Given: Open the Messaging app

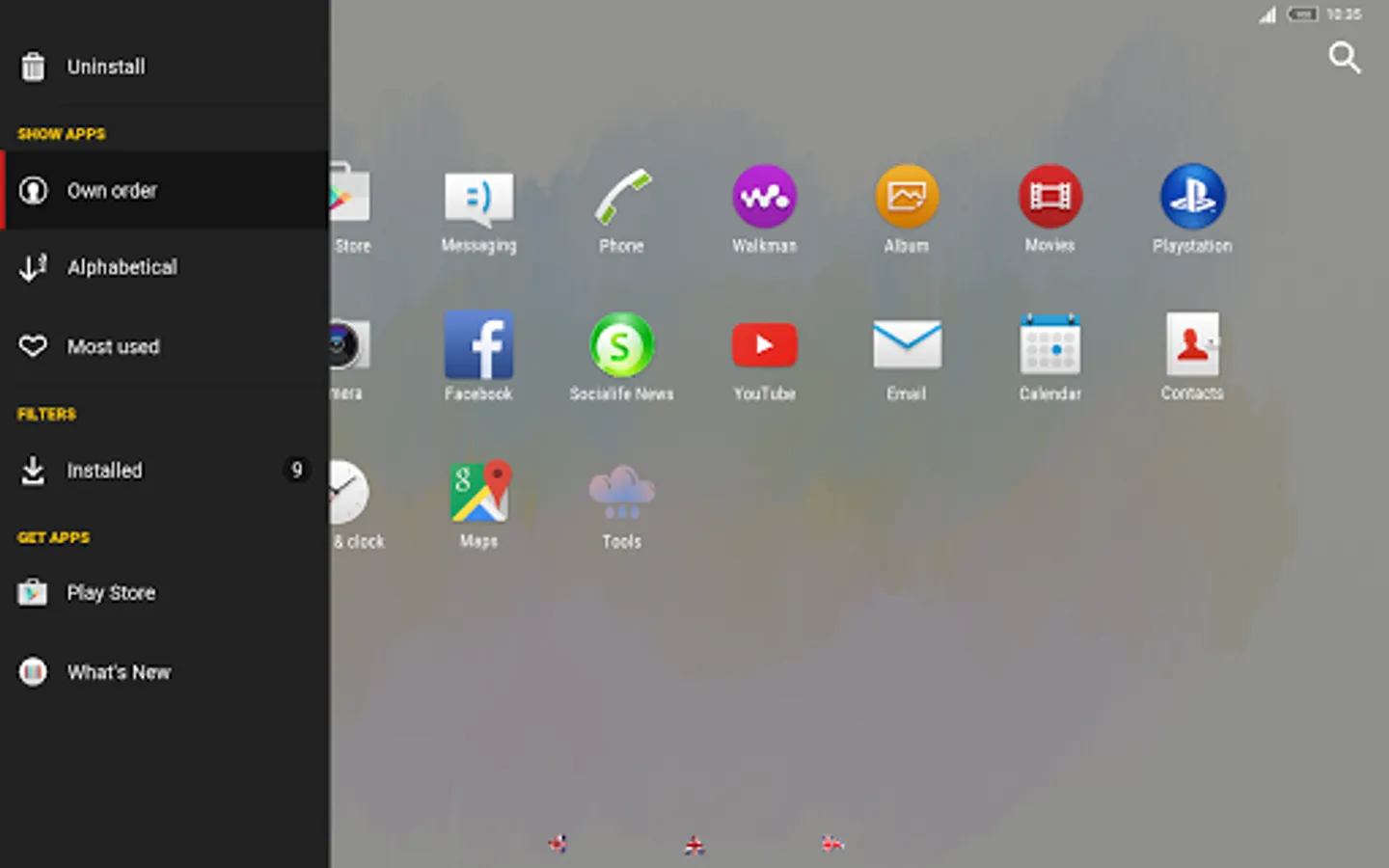Looking at the screenshot, I should pyautogui.click(x=478, y=211).
